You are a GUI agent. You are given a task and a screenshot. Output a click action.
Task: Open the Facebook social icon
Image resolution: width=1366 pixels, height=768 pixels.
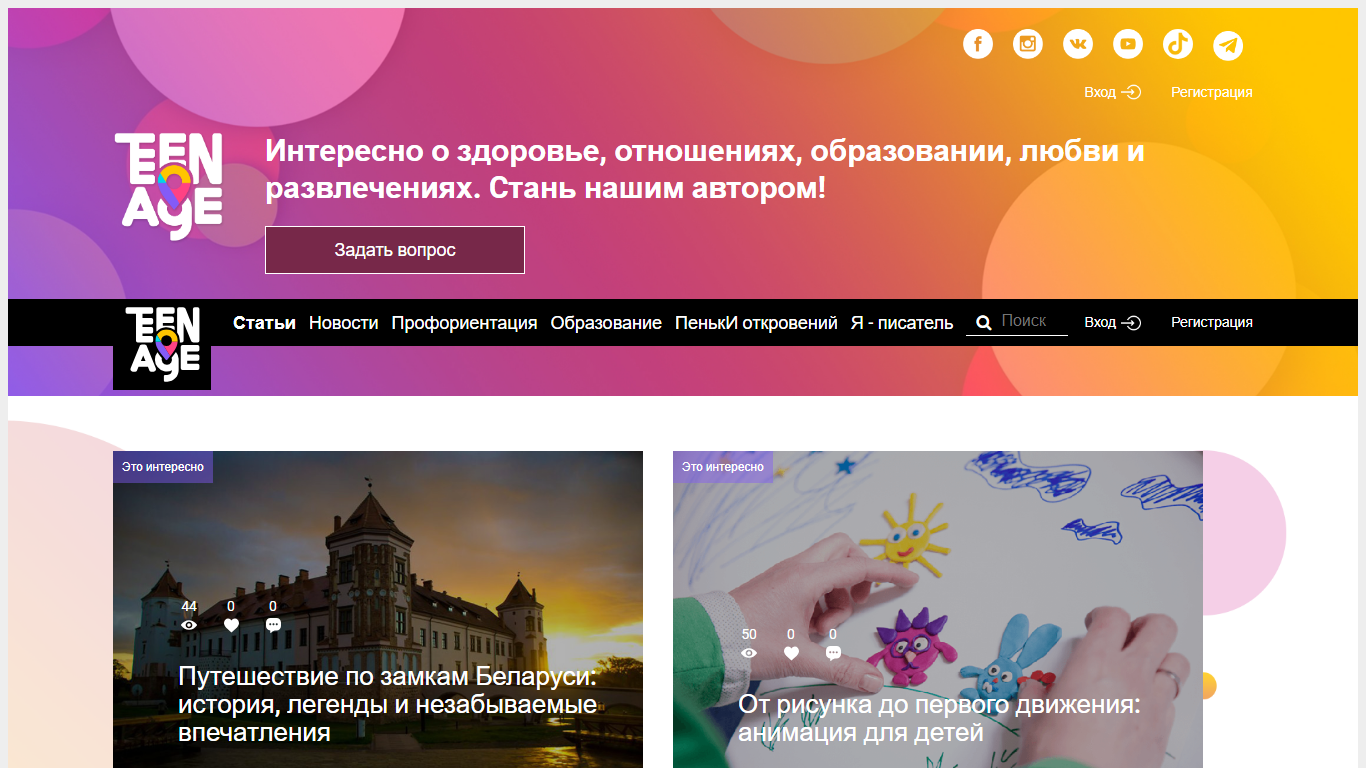pos(978,44)
